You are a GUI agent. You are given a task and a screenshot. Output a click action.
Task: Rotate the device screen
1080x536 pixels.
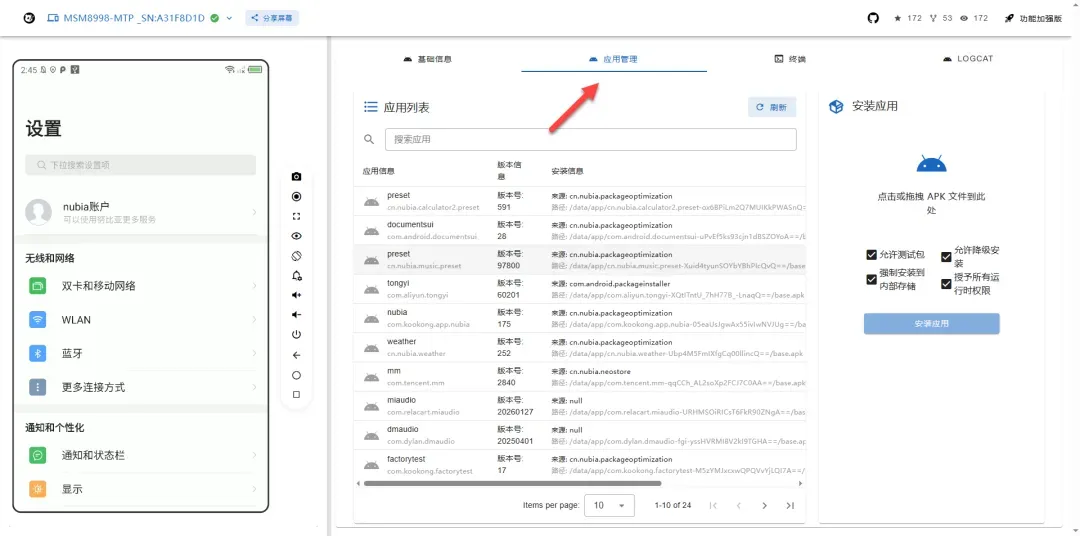click(x=296, y=256)
